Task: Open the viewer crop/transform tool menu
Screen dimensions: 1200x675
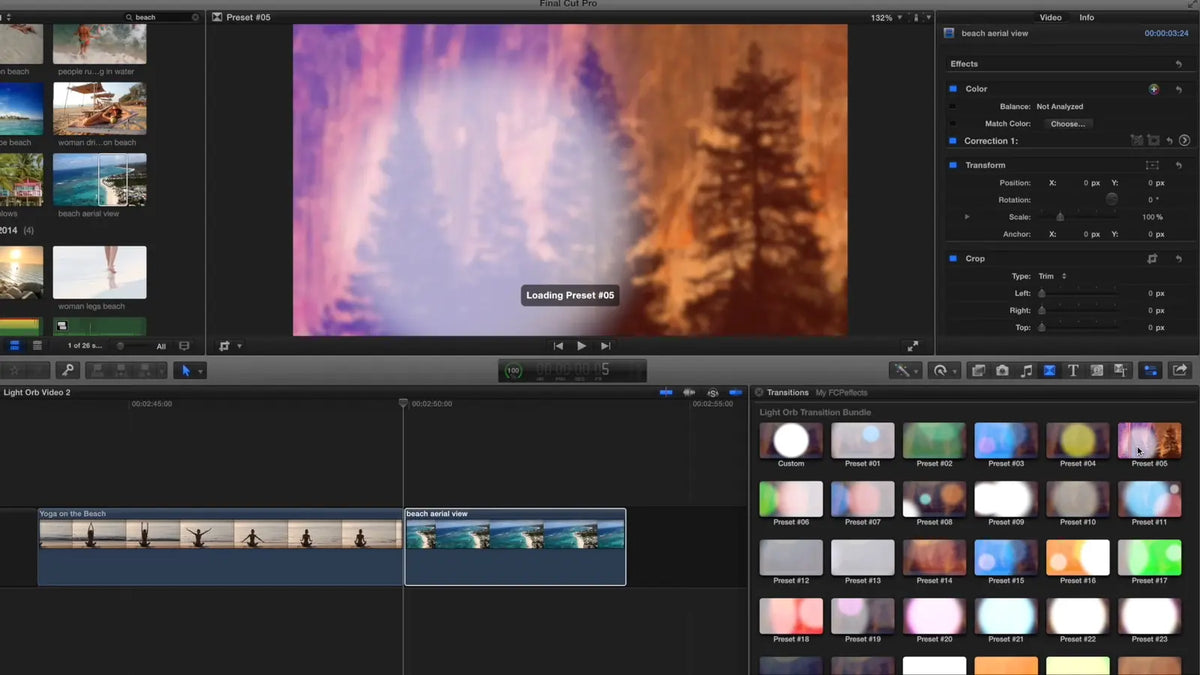Action: [229, 346]
